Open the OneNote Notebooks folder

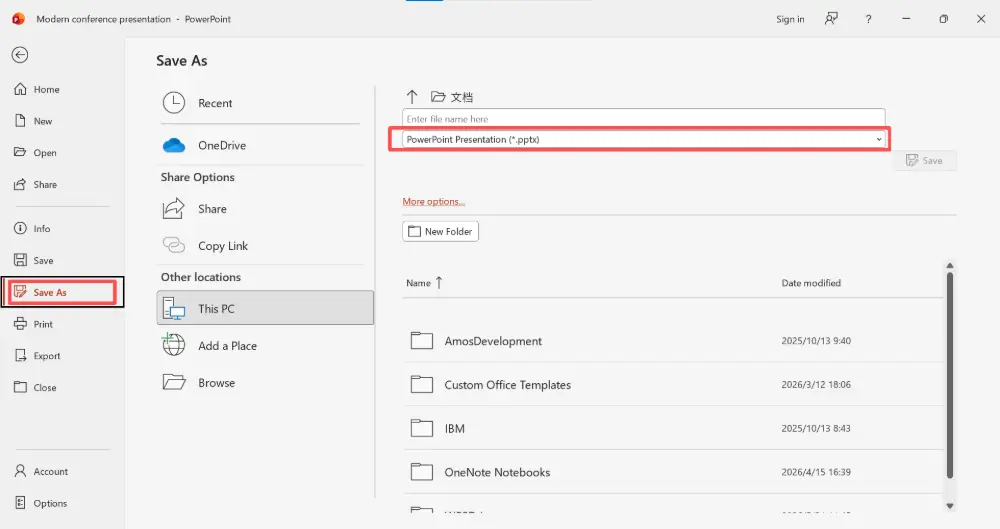tap(673, 472)
